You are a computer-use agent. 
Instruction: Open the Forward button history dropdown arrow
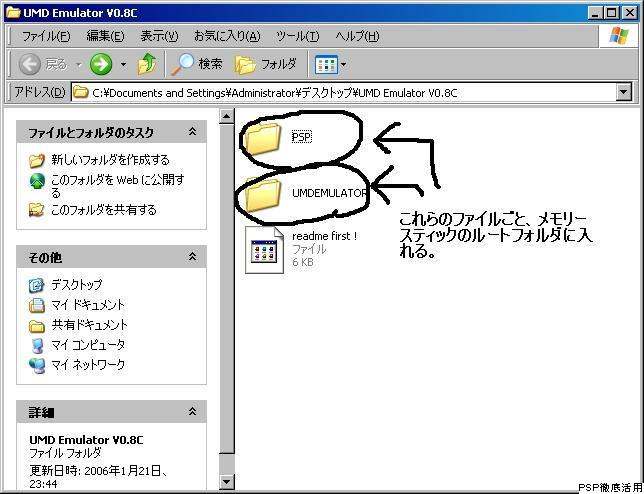pyautogui.click(x=122, y=64)
